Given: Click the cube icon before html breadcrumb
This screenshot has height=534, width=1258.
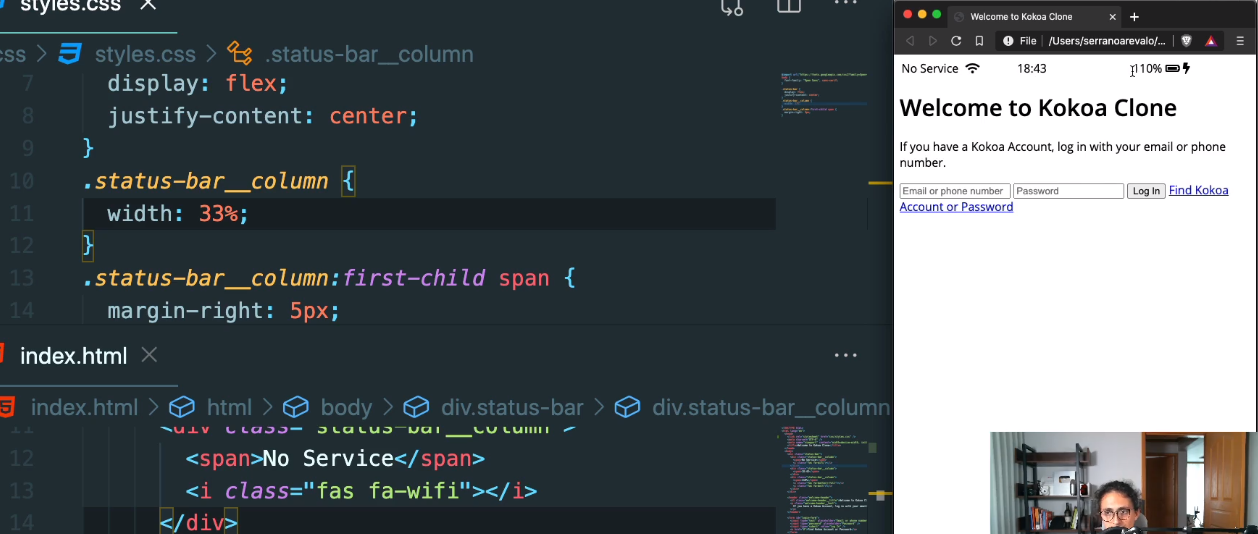Looking at the screenshot, I should pyautogui.click(x=181, y=407).
